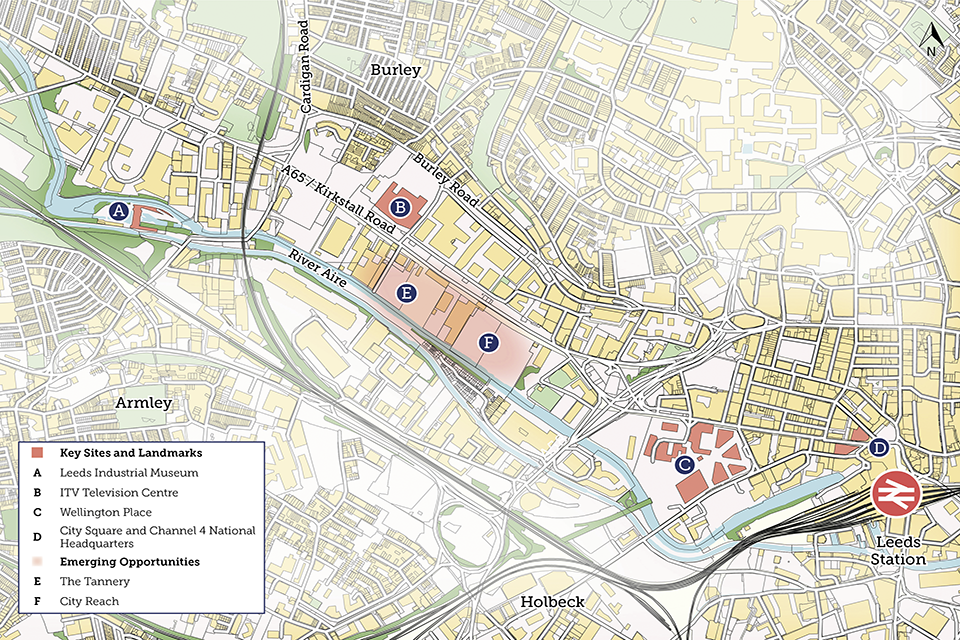This screenshot has width=960, height=640.
Task: Click map marker E on the pink area
Action: (x=406, y=293)
